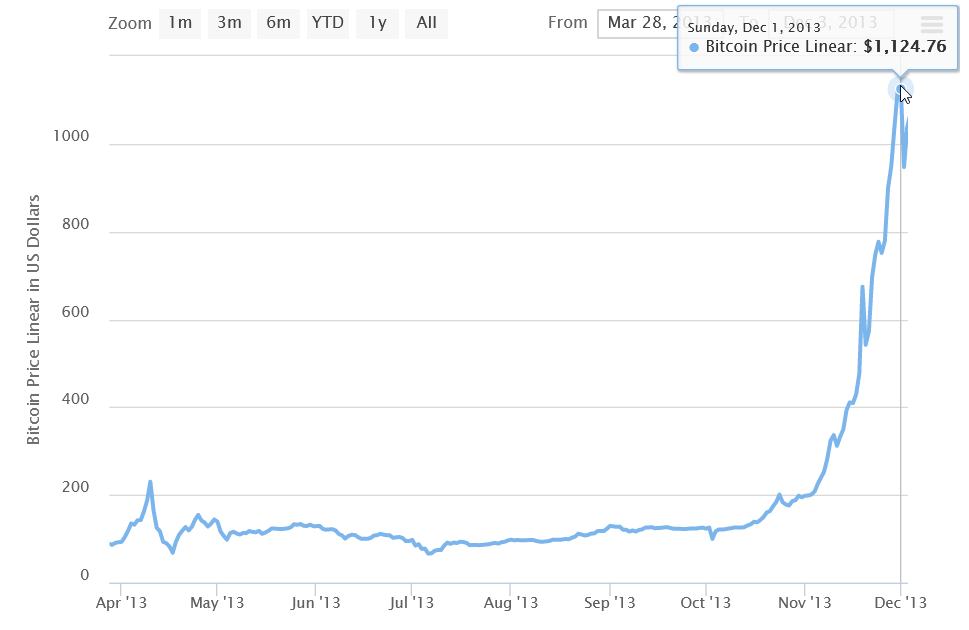
Task: Click the highlighted Dec 1 data point
Action: pos(900,90)
